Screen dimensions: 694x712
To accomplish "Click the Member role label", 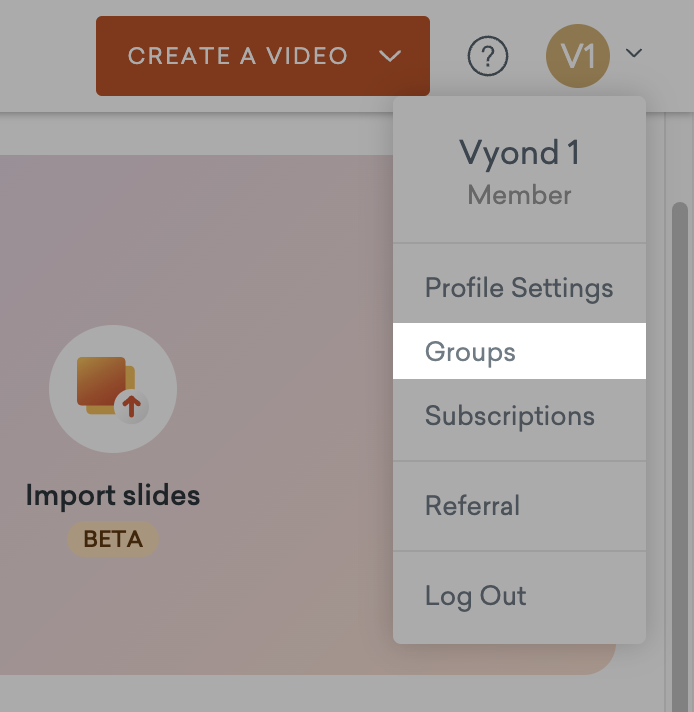I will tap(518, 195).
